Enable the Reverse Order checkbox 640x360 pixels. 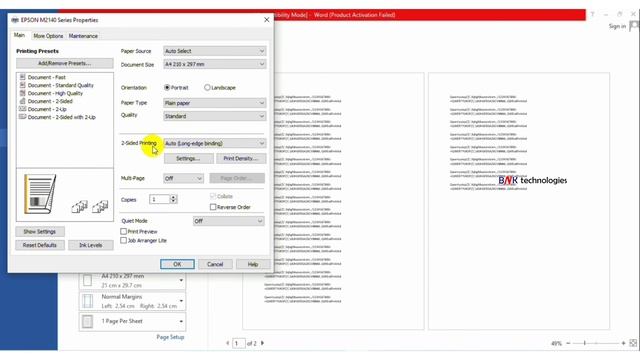pyautogui.click(x=213, y=207)
